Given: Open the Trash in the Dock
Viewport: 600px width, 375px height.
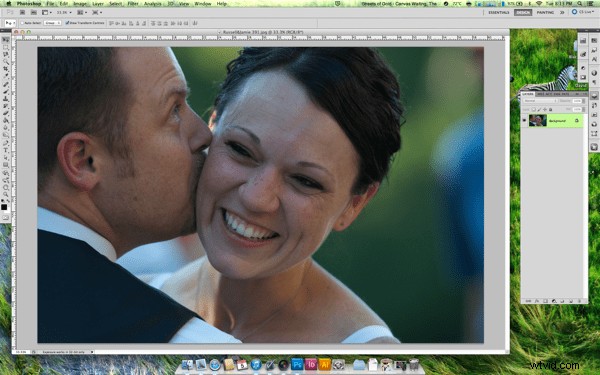Looking at the screenshot, I should [414, 364].
